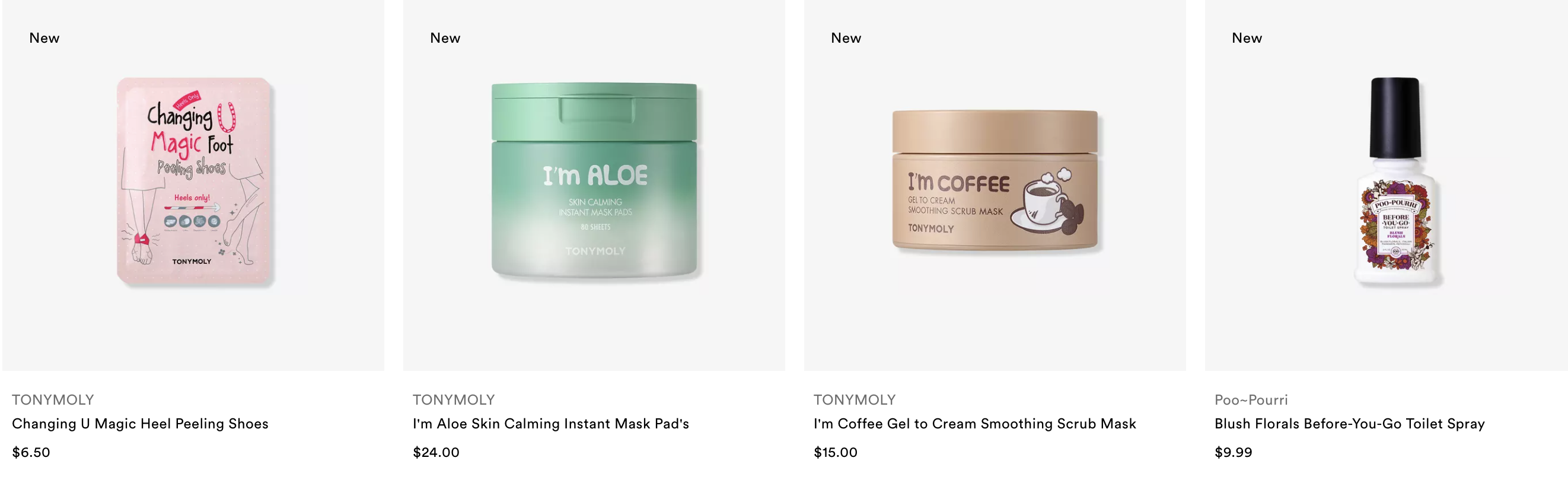This screenshot has width=1568, height=483.
Task: Click TONYMOLY brand above I'm Coffee product
Action: (855, 399)
